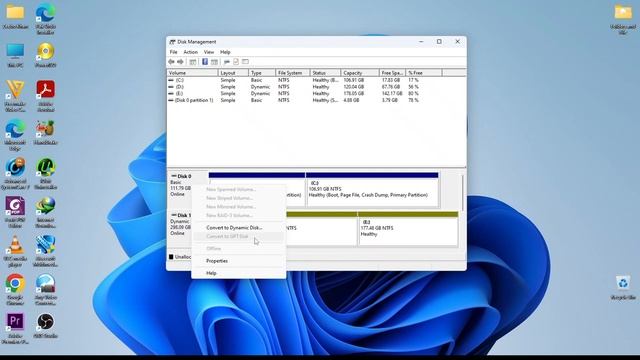Sort by the Status column header
Image resolution: width=640 pixels, height=360 pixels.
point(325,73)
